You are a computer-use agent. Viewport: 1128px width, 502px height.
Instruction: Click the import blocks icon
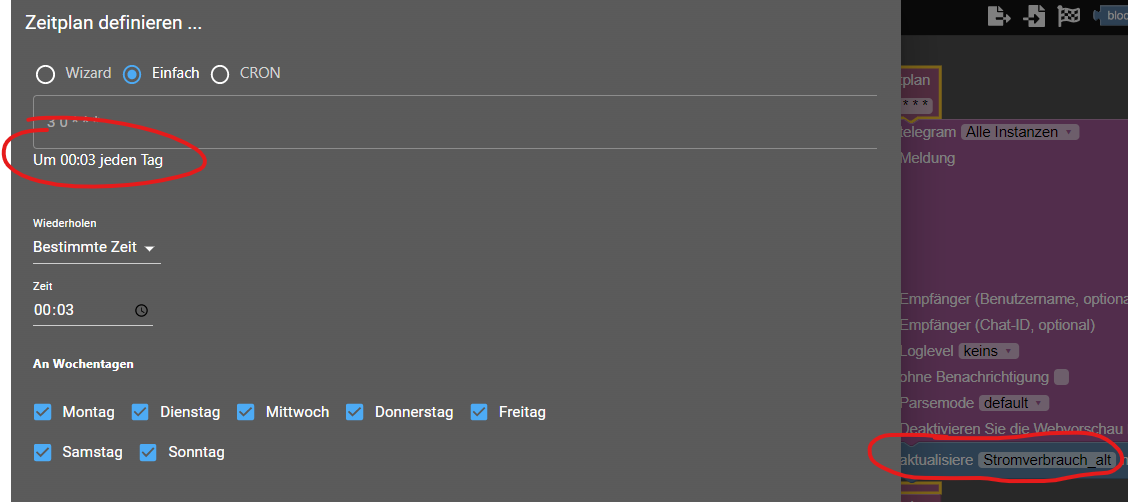(x=1034, y=15)
